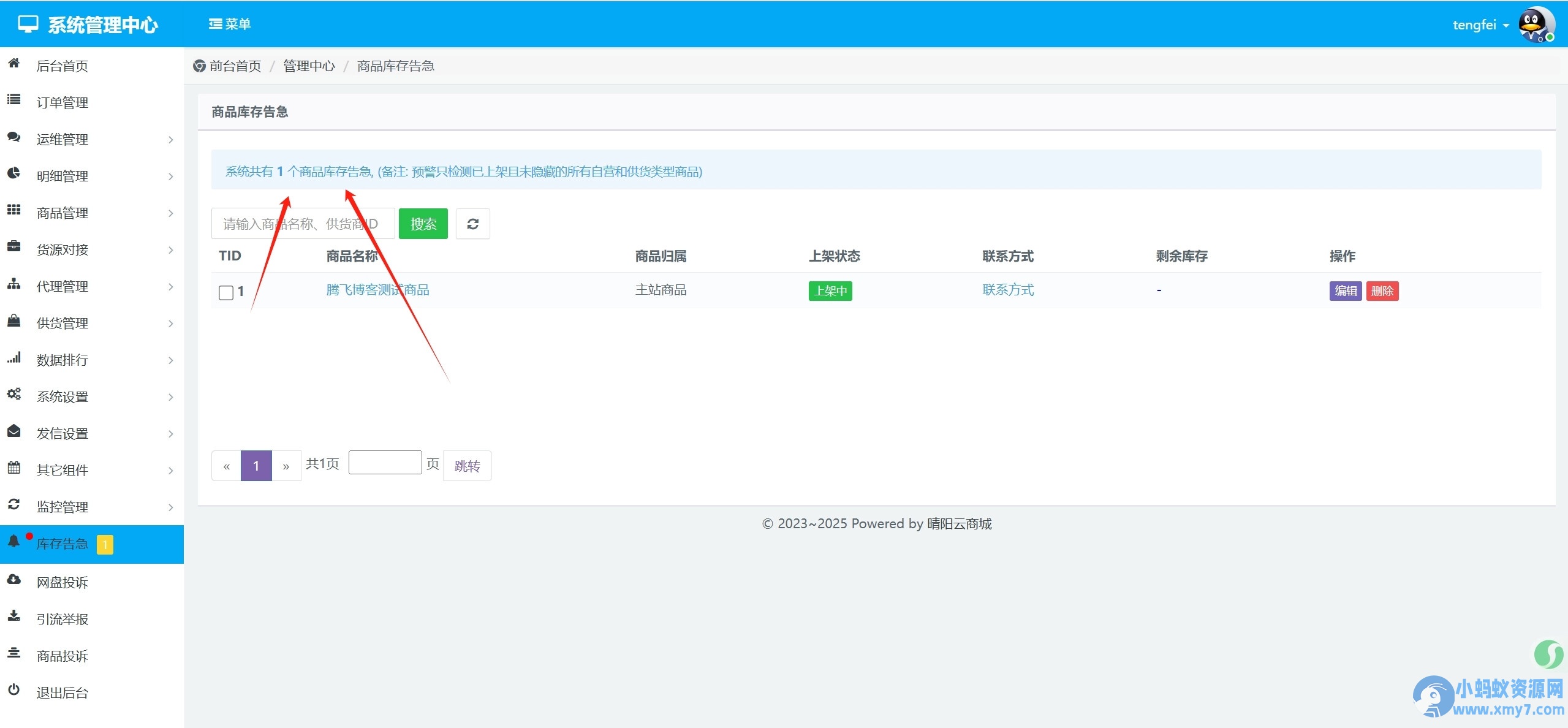This screenshot has height=728, width=1568.
Task: Open the 腾飞博客测试商品 product link
Action: pyautogui.click(x=377, y=290)
